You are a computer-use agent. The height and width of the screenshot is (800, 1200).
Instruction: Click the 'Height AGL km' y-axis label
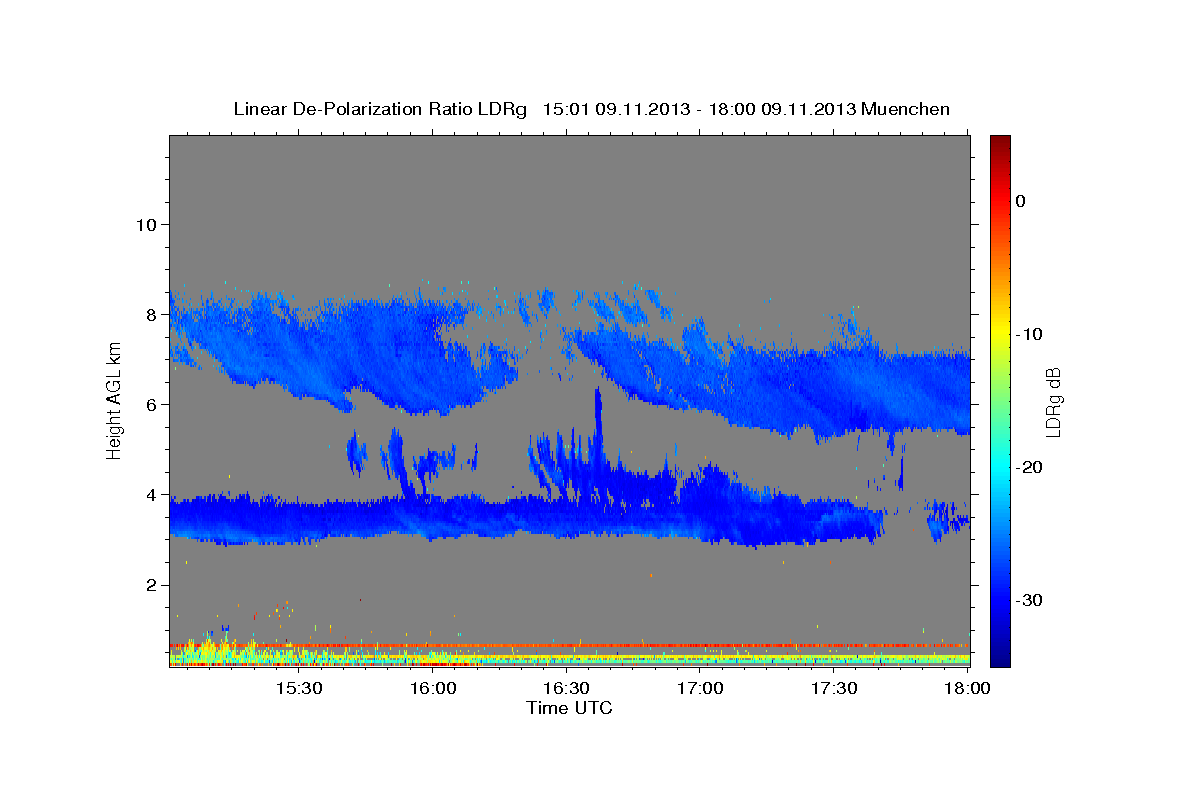[115, 400]
